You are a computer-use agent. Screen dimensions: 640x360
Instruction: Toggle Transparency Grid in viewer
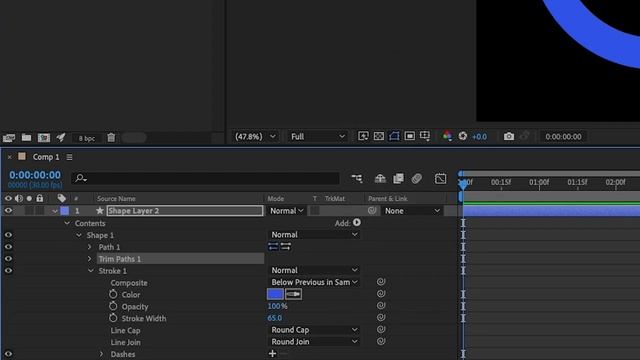(x=379, y=136)
